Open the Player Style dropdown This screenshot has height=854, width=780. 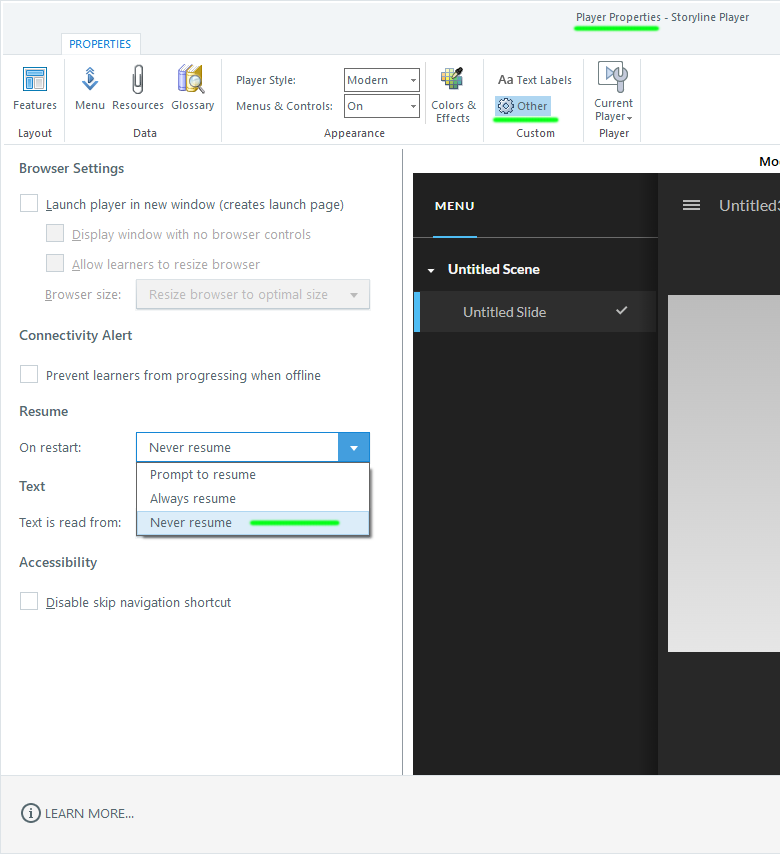[382, 80]
